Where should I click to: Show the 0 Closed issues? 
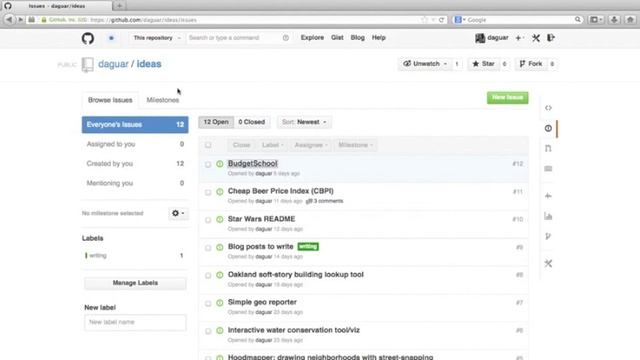pyautogui.click(x=251, y=122)
